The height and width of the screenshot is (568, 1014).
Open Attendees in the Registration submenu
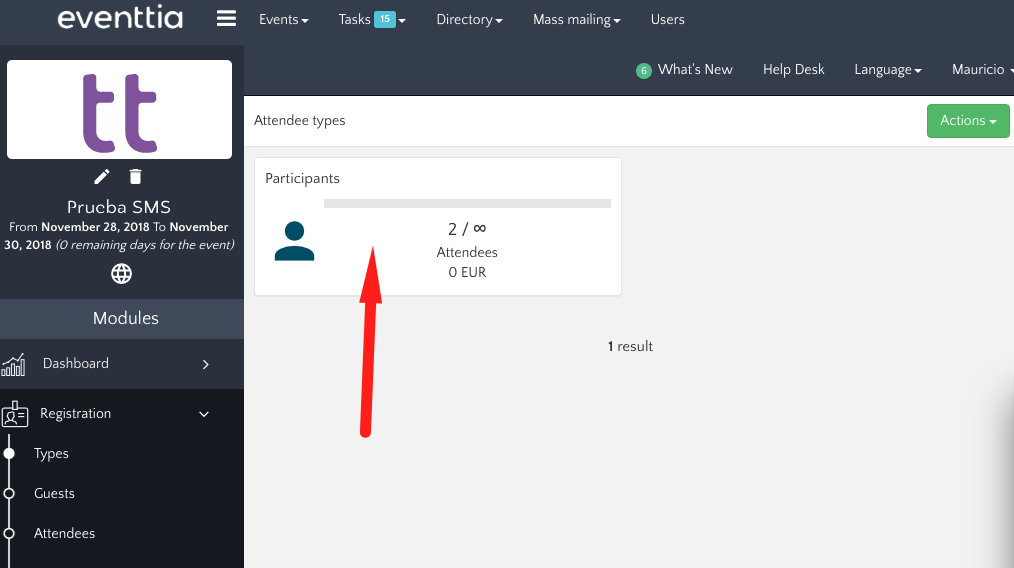click(64, 534)
